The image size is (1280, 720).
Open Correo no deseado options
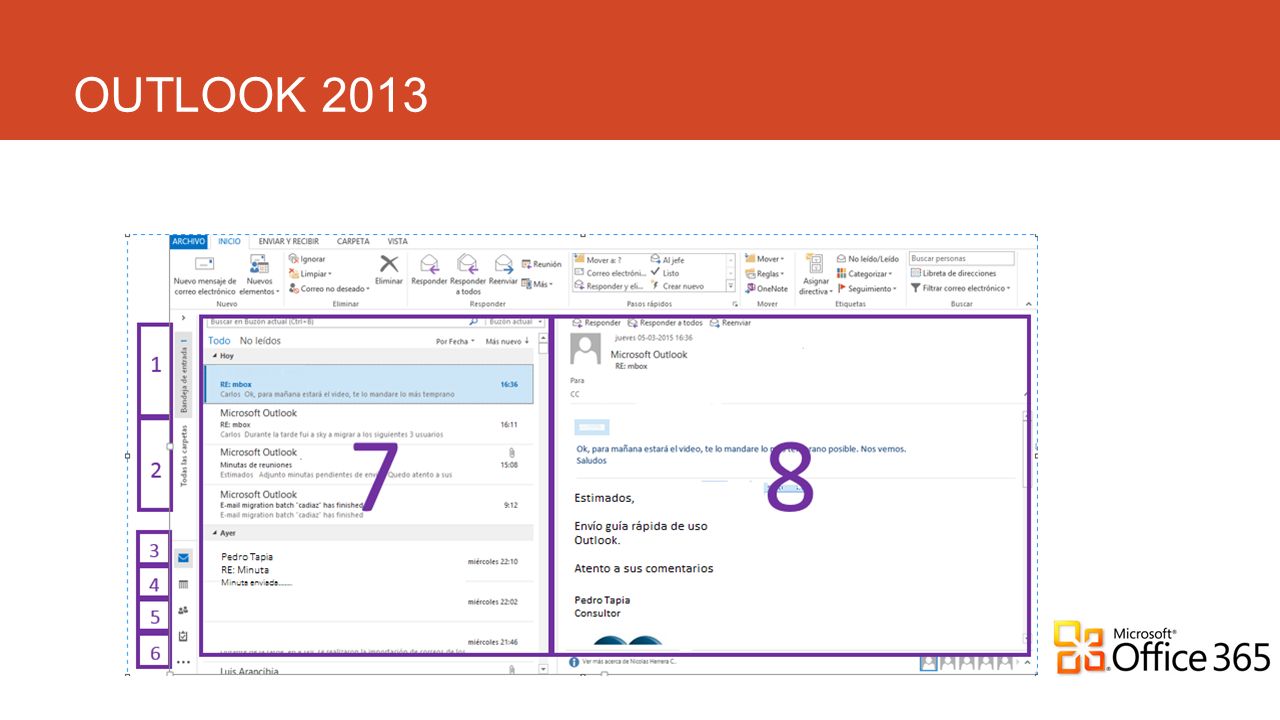point(329,288)
